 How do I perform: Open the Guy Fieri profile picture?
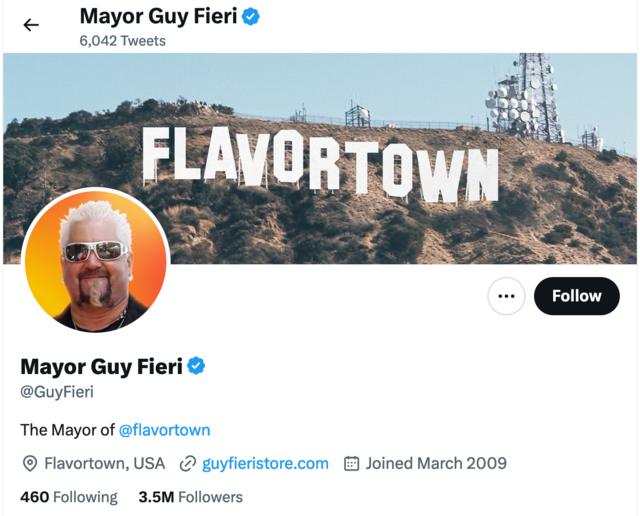pos(95,261)
